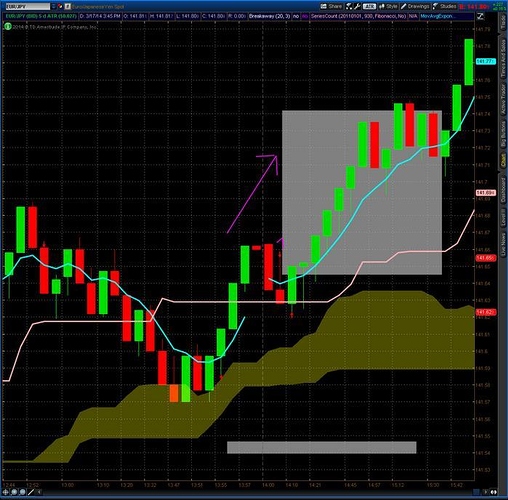This screenshot has height=500, width=508.
Task: Click the SeriesCount study label
Action: pos(358,16)
